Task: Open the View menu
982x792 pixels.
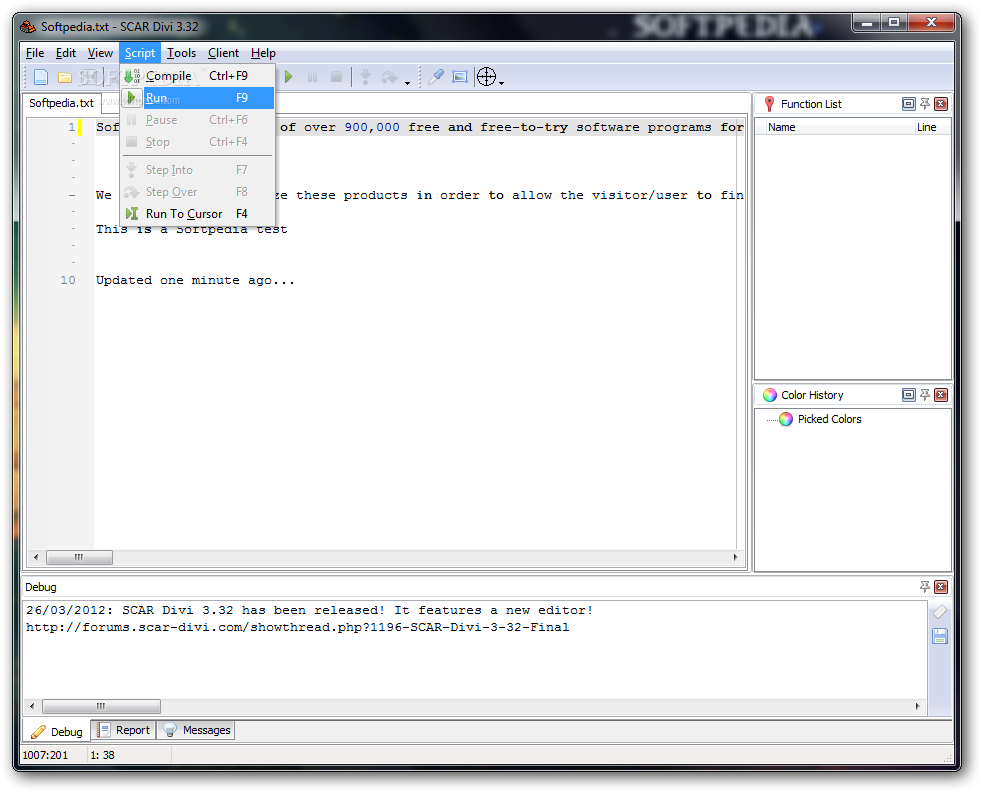Action: [100, 53]
